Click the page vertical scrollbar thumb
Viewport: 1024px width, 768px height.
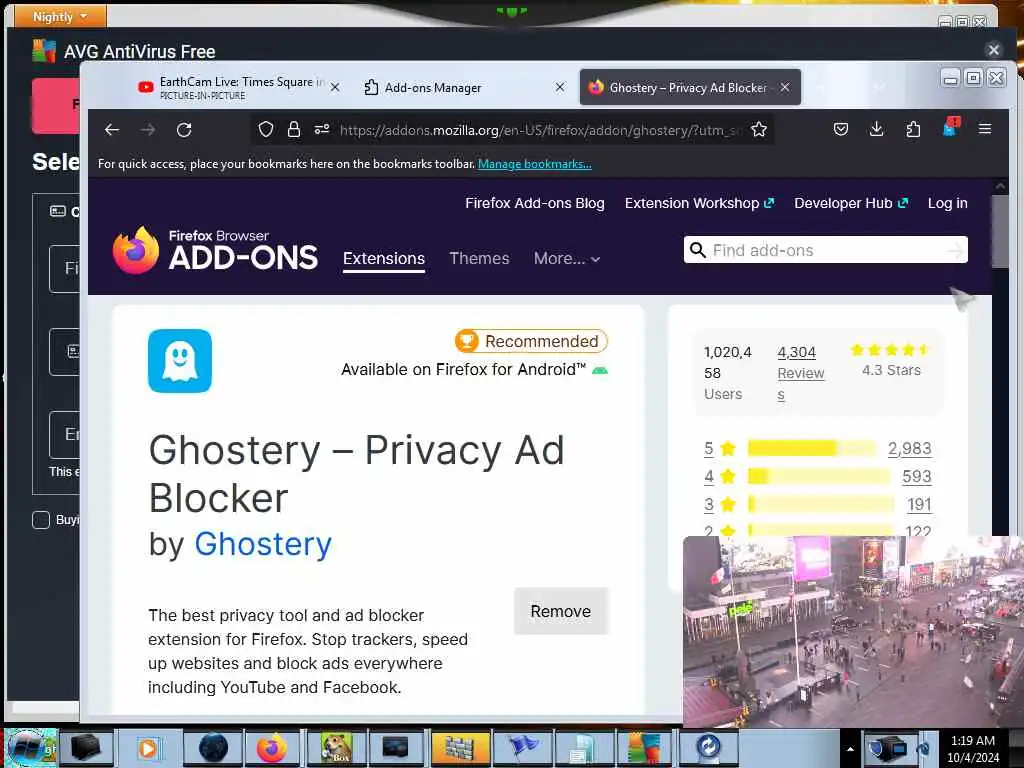coord(1000,232)
